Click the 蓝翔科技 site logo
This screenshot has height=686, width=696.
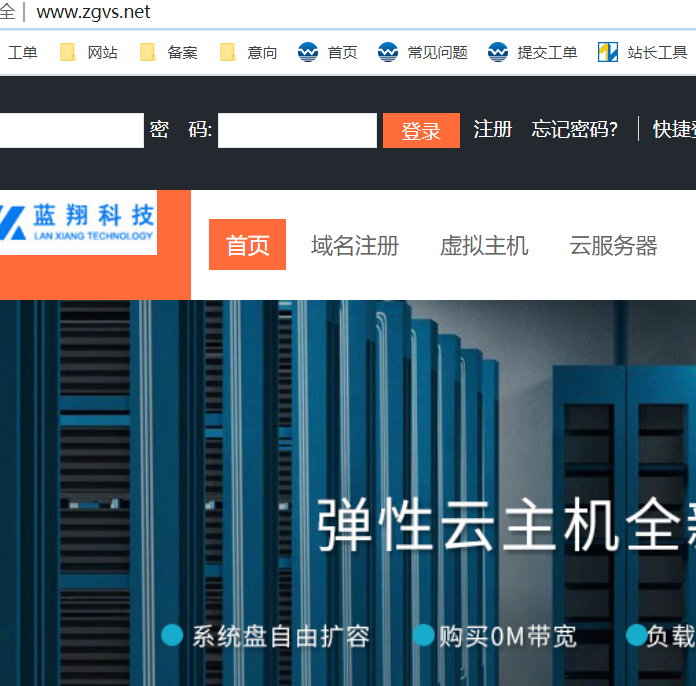click(x=78, y=223)
